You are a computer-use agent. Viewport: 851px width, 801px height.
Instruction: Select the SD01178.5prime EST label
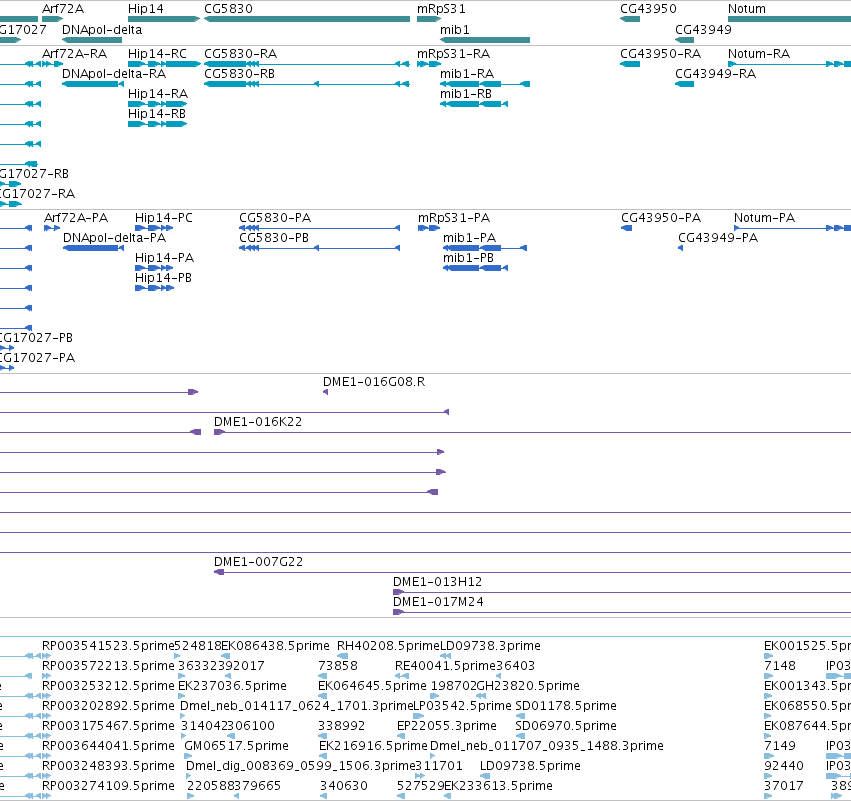(x=566, y=706)
